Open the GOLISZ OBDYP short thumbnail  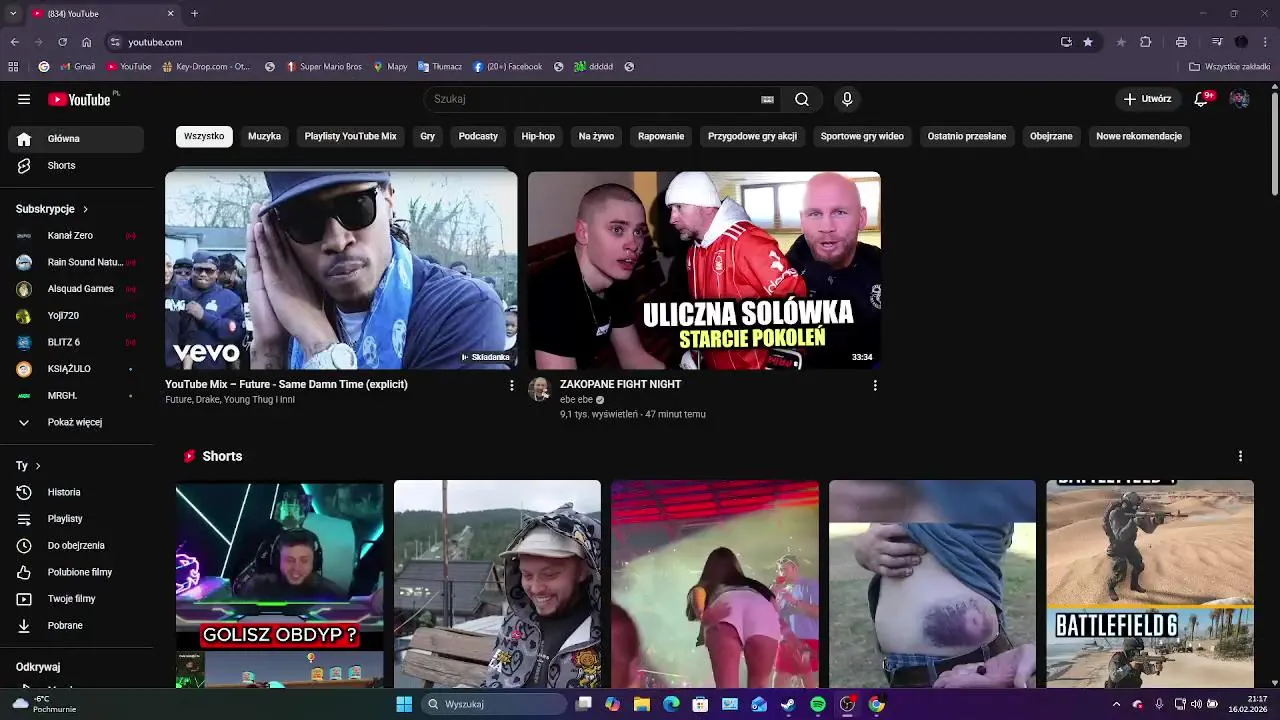[279, 584]
